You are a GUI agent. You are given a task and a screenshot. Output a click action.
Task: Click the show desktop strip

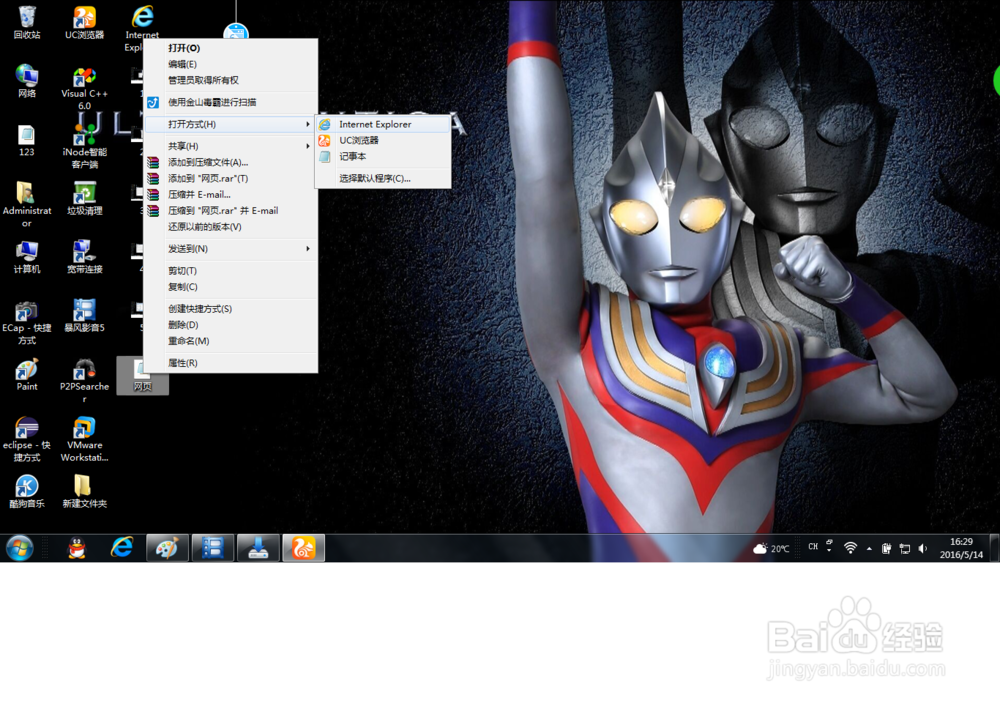tap(995, 548)
